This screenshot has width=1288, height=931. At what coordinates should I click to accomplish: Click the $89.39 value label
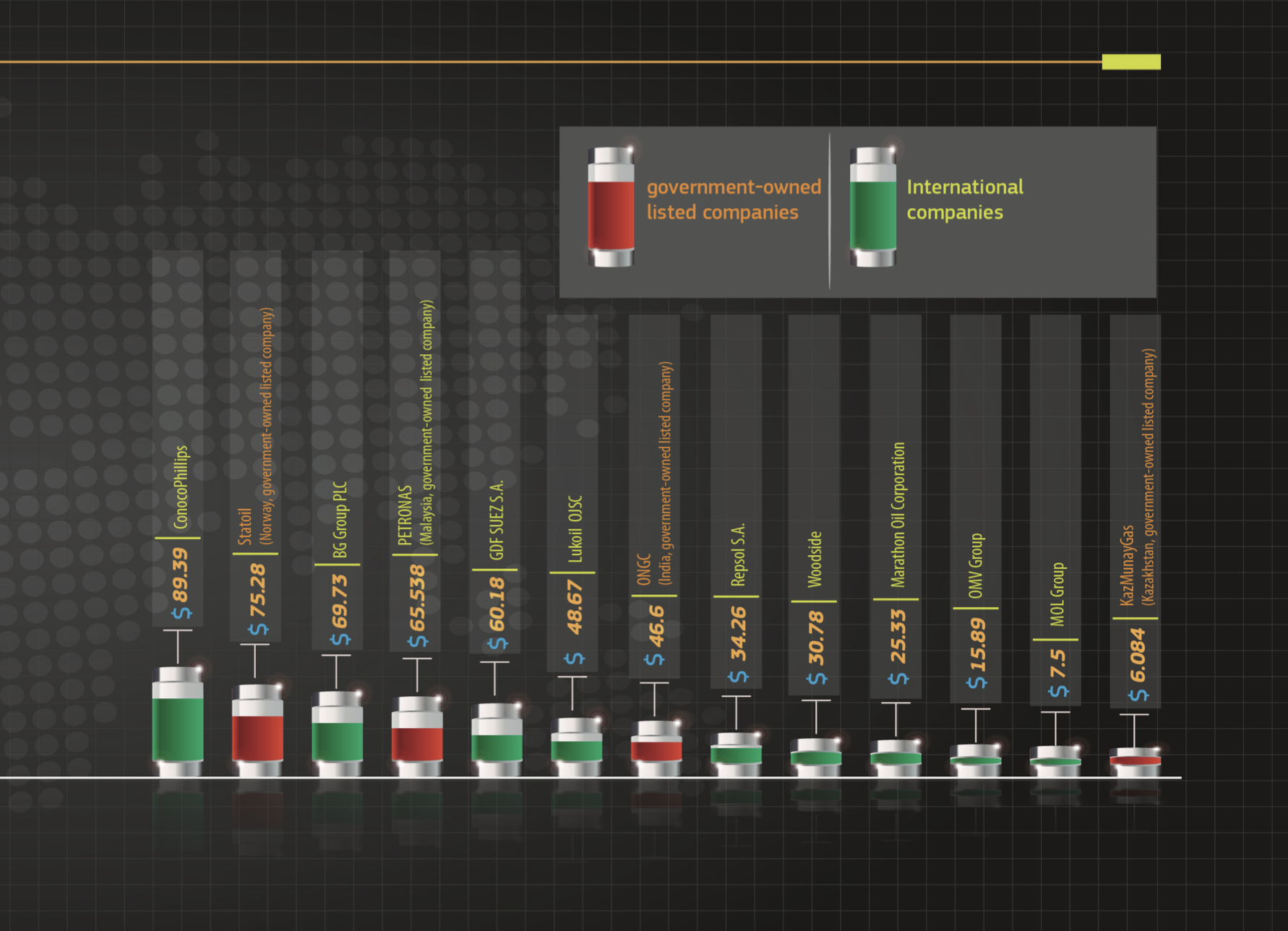(x=180, y=583)
